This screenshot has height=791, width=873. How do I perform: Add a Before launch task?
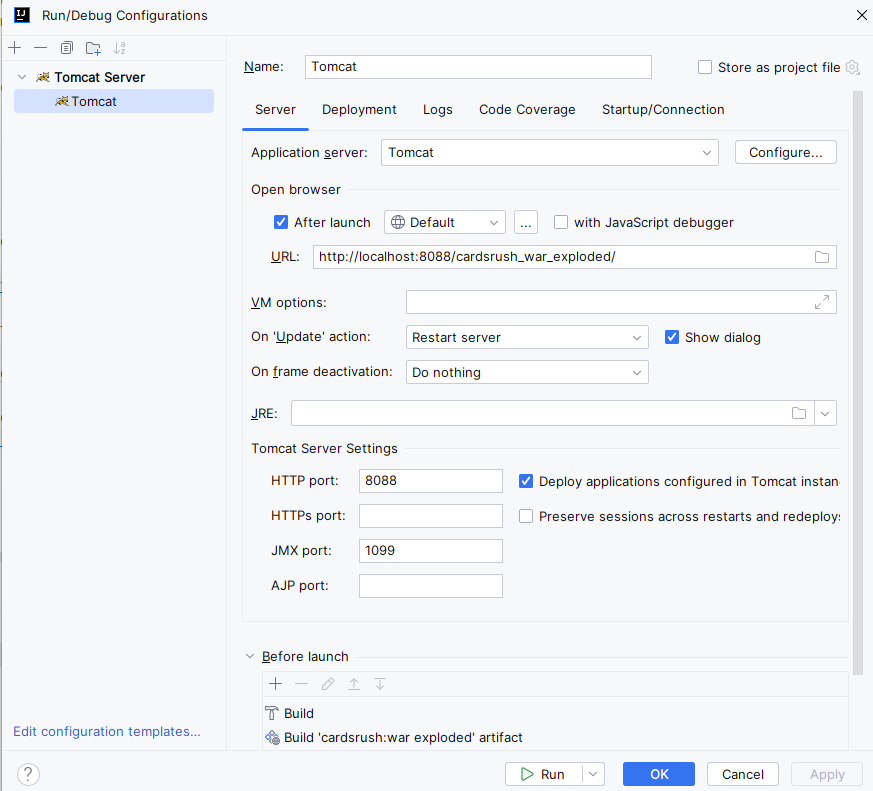coord(276,684)
